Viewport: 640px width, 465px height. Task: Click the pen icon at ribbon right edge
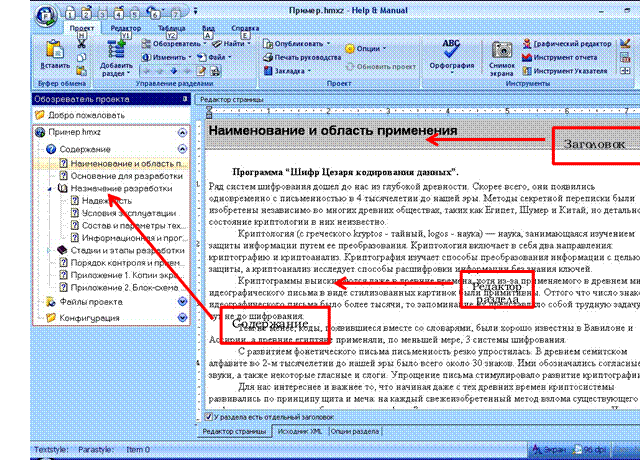point(625,43)
